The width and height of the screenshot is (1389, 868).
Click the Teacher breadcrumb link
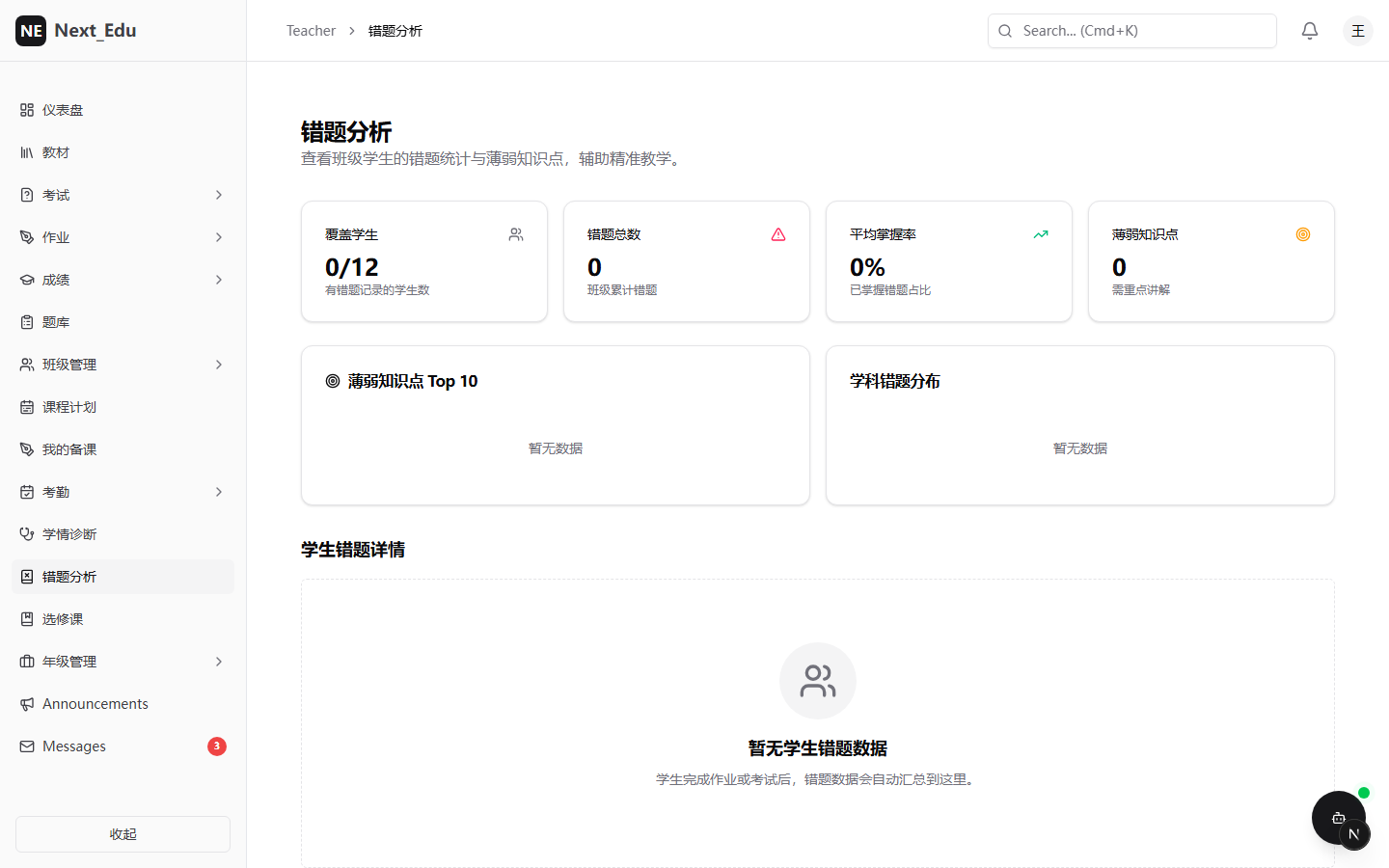[311, 31]
